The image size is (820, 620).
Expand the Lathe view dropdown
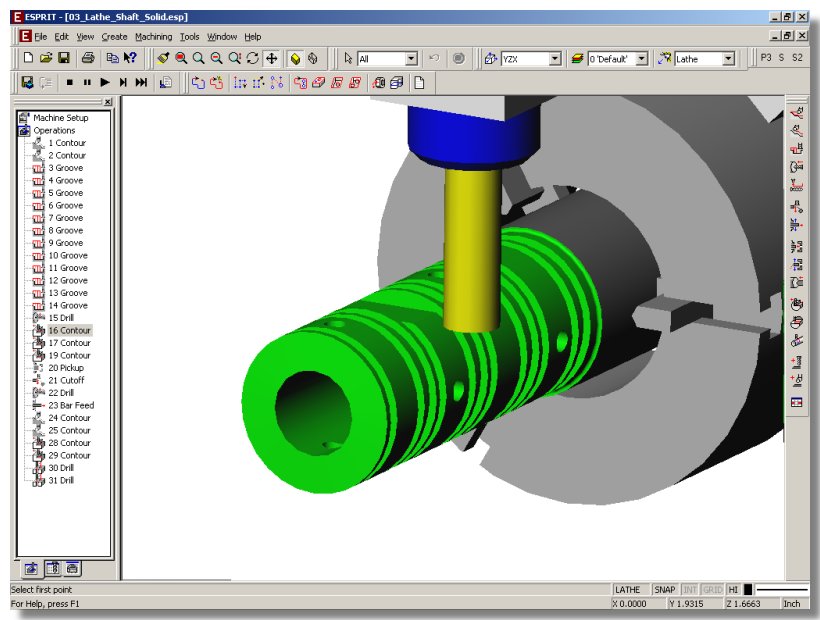click(x=728, y=59)
